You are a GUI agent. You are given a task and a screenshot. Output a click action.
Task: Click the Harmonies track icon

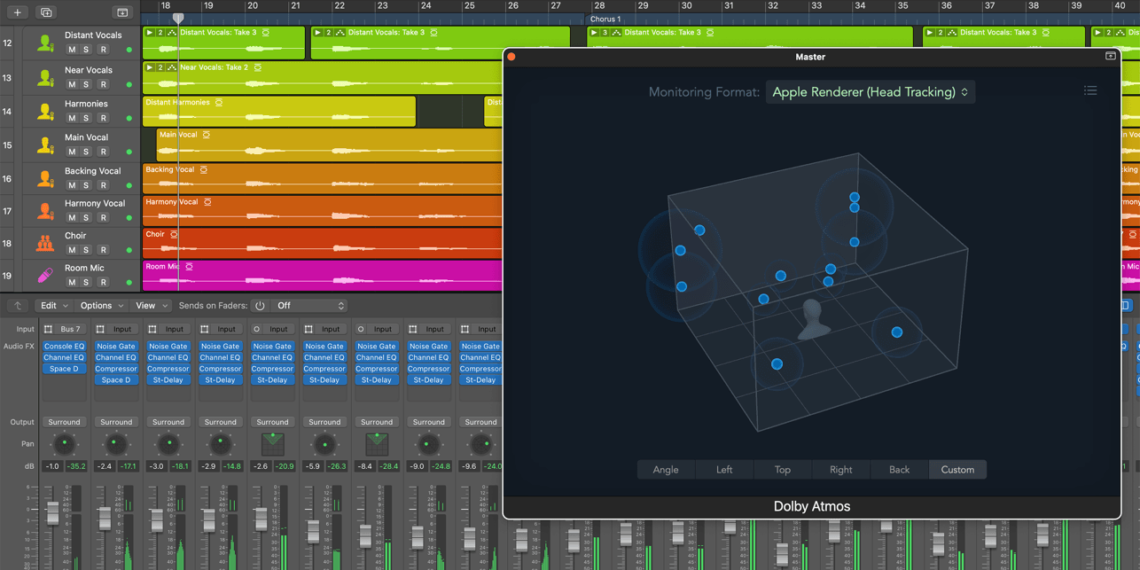(x=46, y=111)
